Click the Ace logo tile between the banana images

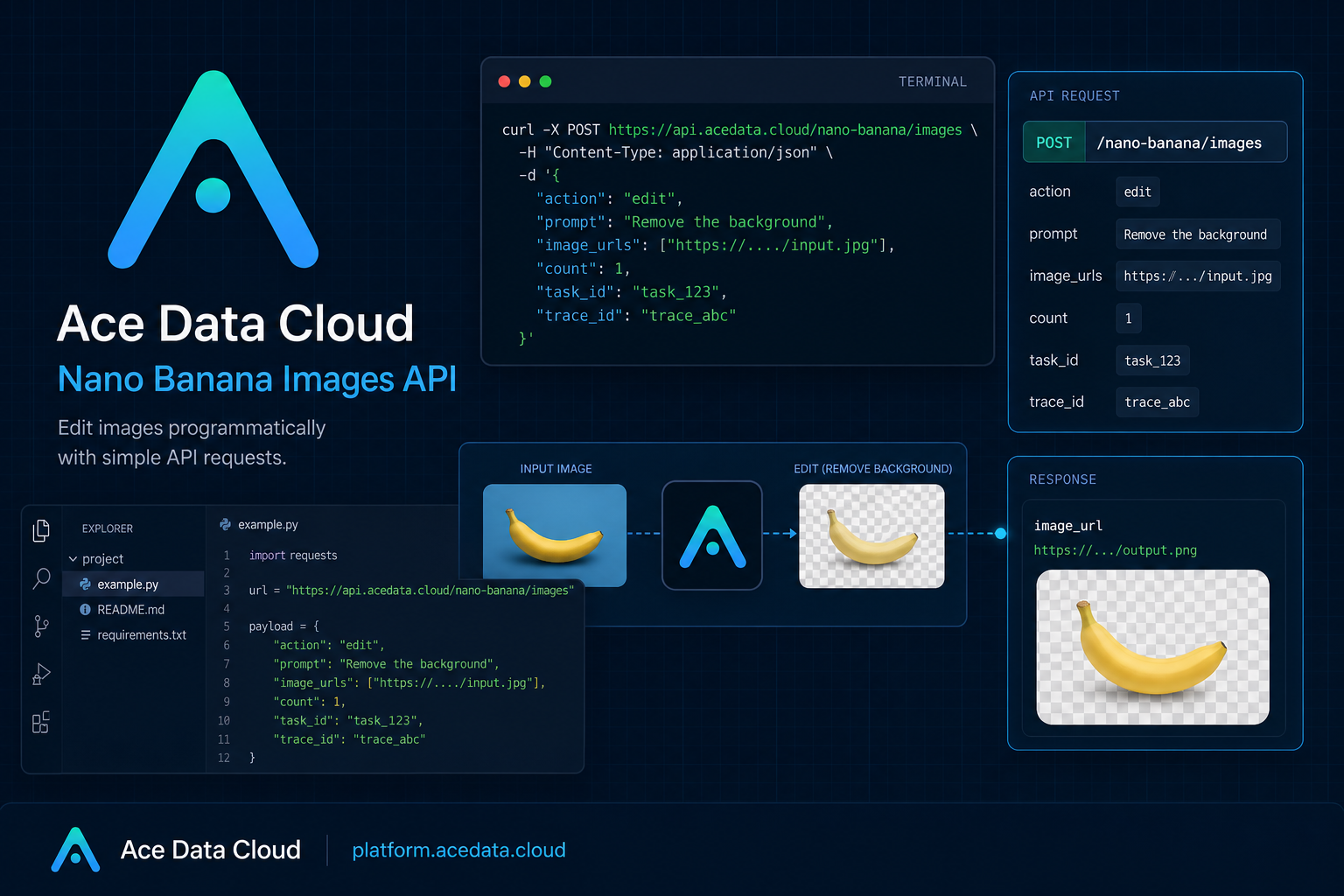click(x=712, y=535)
